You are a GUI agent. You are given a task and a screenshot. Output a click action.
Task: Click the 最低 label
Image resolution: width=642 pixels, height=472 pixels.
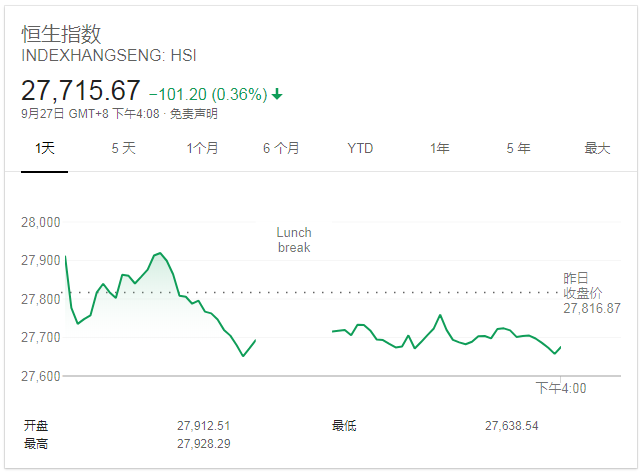click(x=344, y=426)
